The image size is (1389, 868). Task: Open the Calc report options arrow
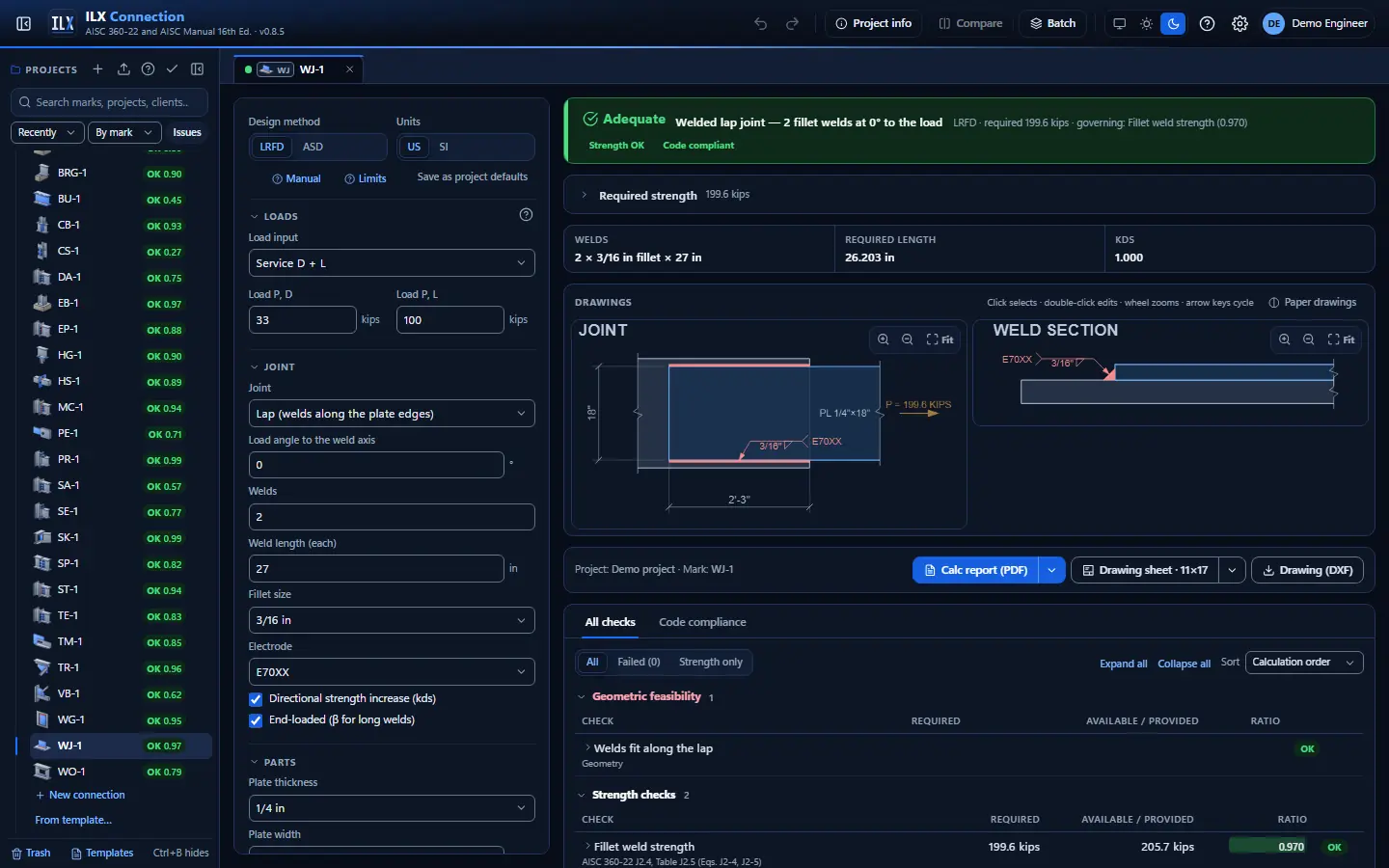pos(1052,570)
